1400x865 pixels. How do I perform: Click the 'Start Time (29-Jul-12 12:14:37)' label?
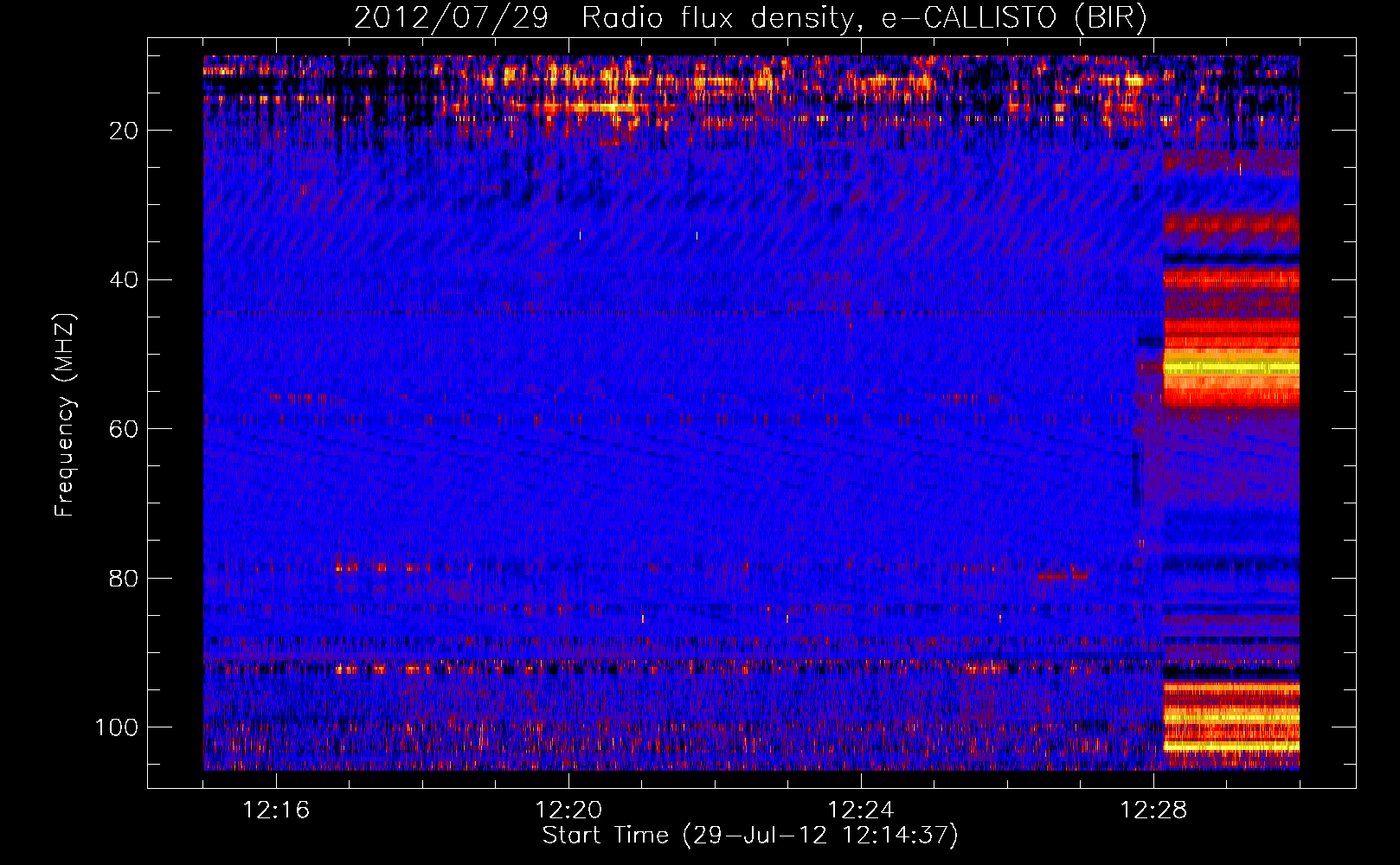[x=750, y=836]
